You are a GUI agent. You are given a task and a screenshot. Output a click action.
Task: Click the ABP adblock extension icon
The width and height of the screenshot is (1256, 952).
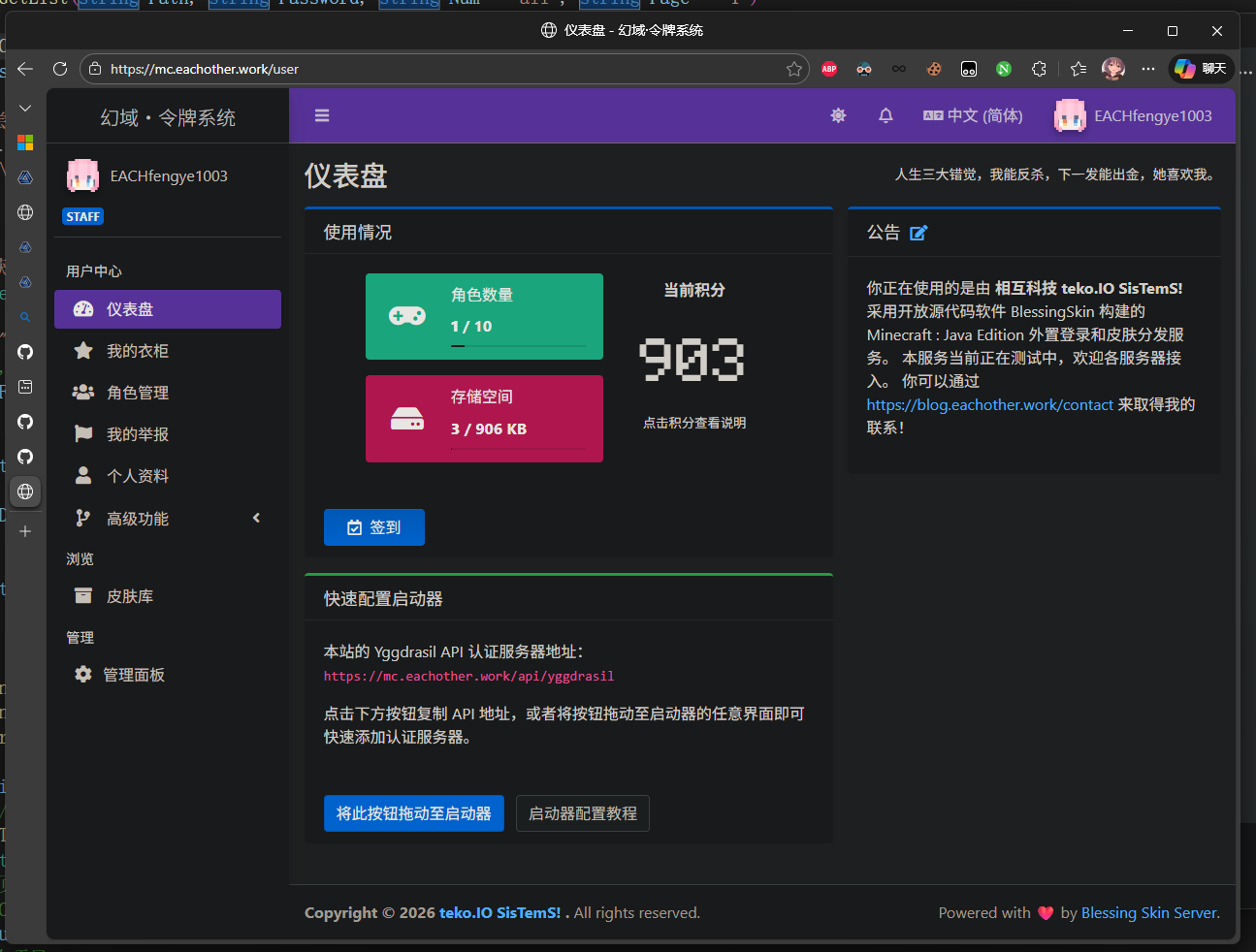pyautogui.click(x=829, y=69)
